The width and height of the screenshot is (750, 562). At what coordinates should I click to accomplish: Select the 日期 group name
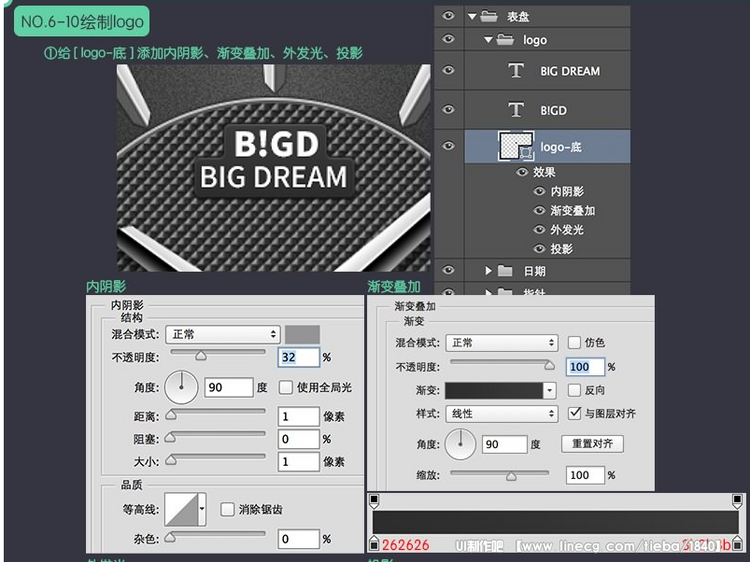coord(534,271)
